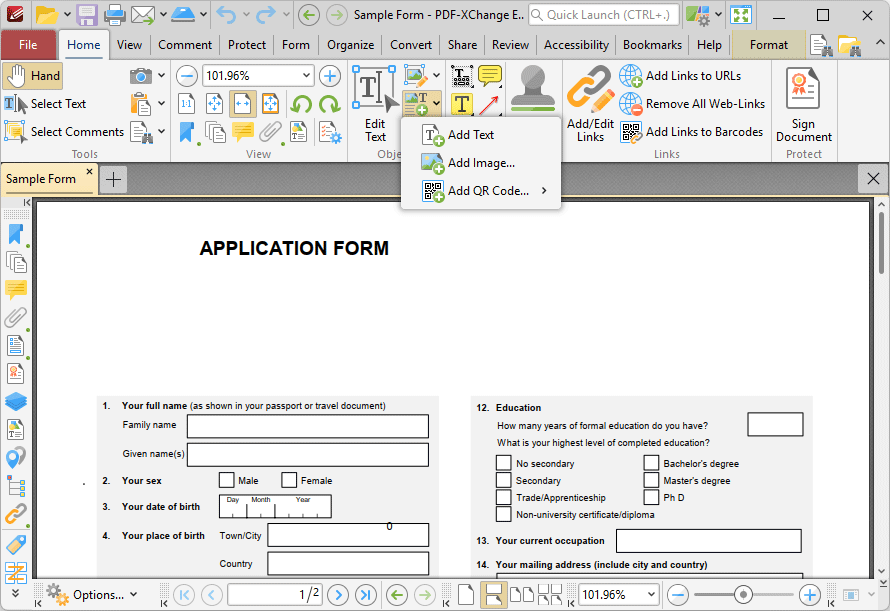This screenshot has width=890, height=611.
Task: Click the Highlight Text tool icon
Action: (x=461, y=104)
